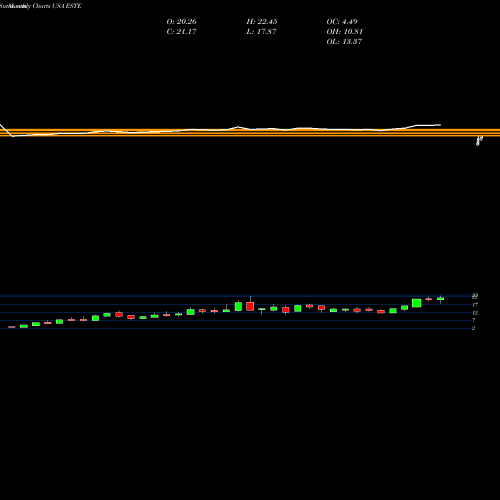This screenshot has height=500, width=500.
Task: Click the price axis label '17'
Action: coord(475,305)
